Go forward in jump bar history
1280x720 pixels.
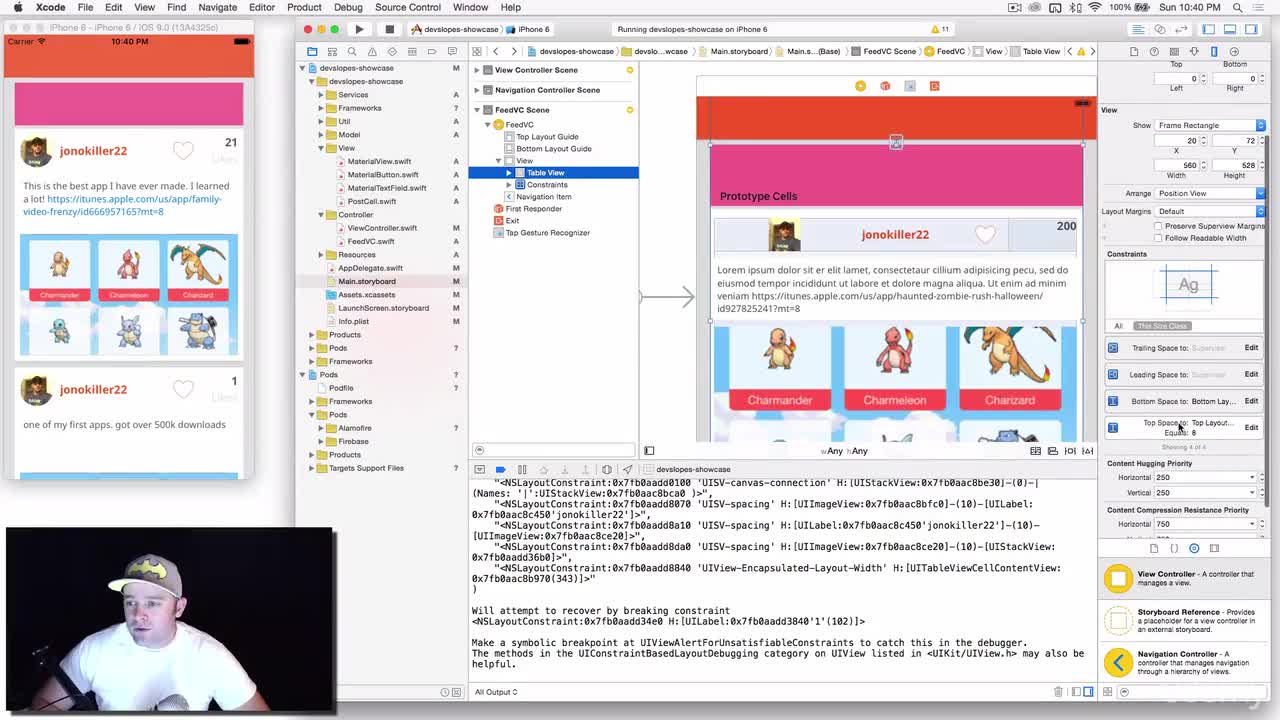[513, 51]
